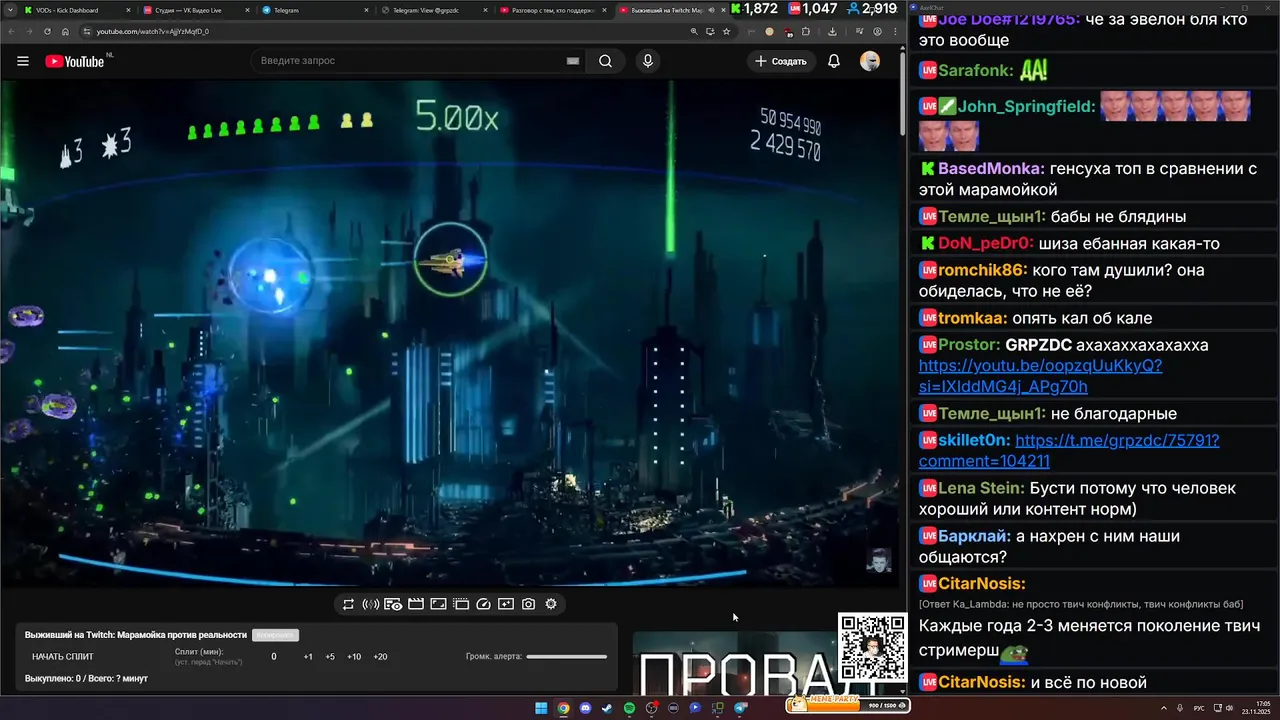
Task: Open Discord from the taskbar
Action: pyautogui.click(x=585, y=708)
